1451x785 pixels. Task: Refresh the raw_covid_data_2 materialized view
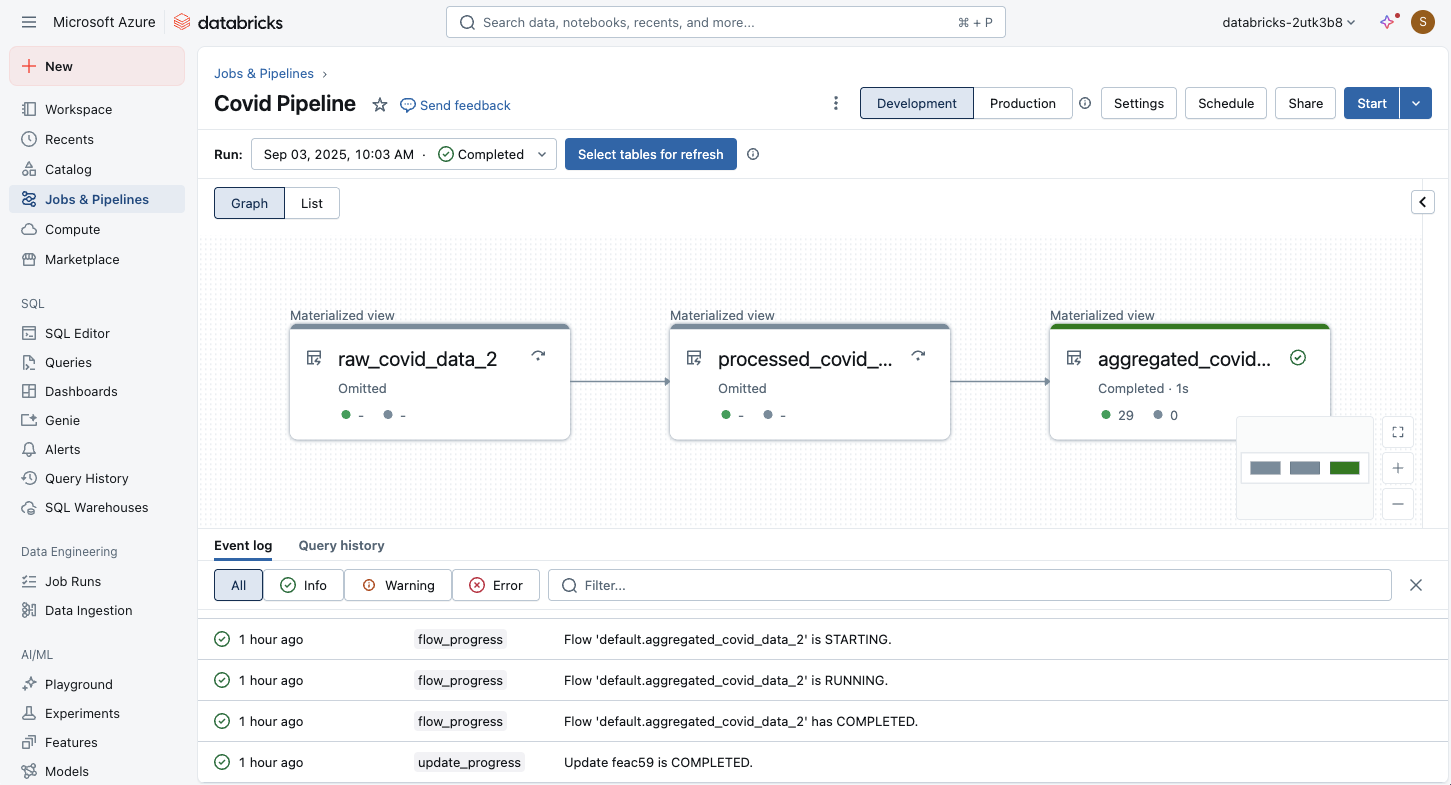tap(538, 356)
